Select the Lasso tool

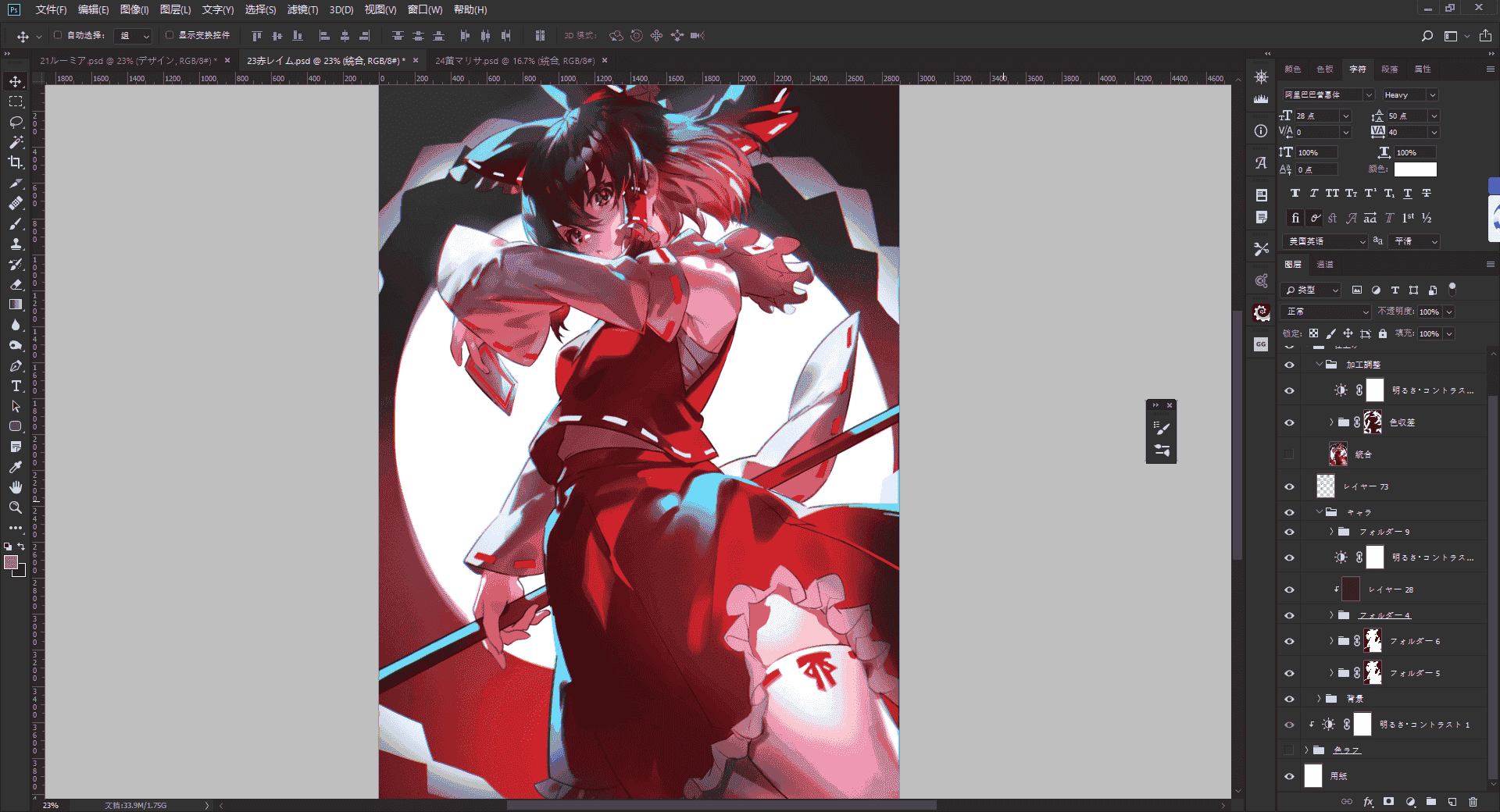coord(16,122)
